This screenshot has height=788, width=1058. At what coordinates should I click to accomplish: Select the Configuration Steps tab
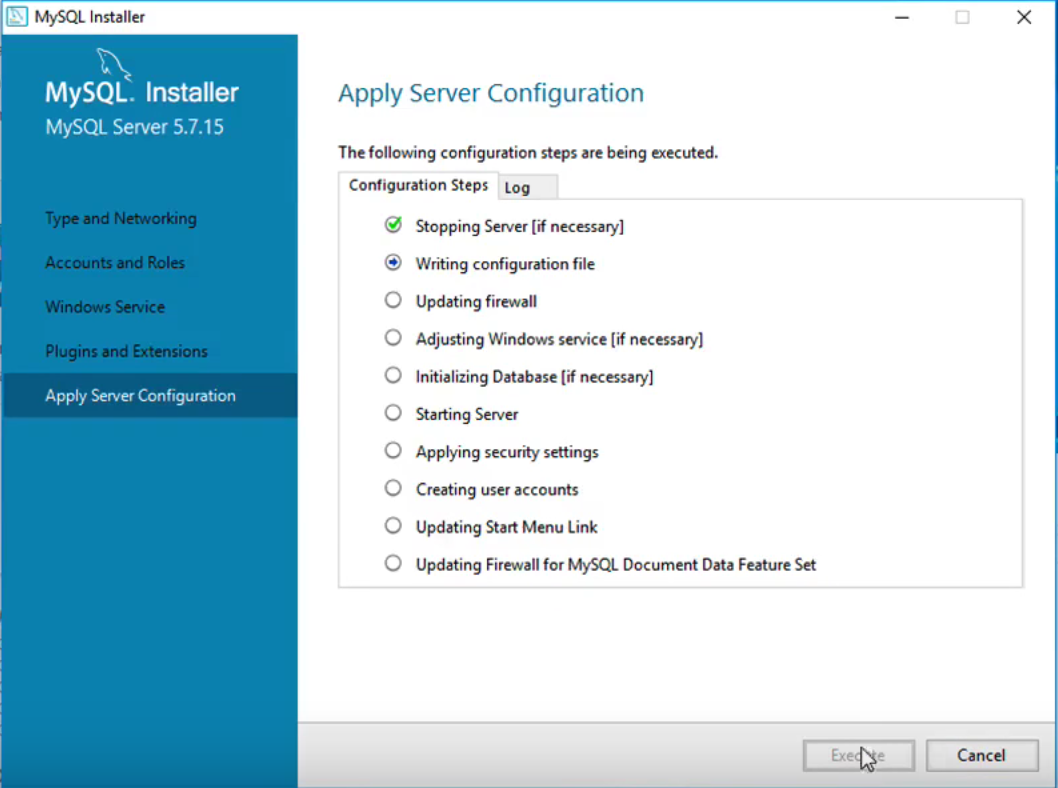click(418, 185)
